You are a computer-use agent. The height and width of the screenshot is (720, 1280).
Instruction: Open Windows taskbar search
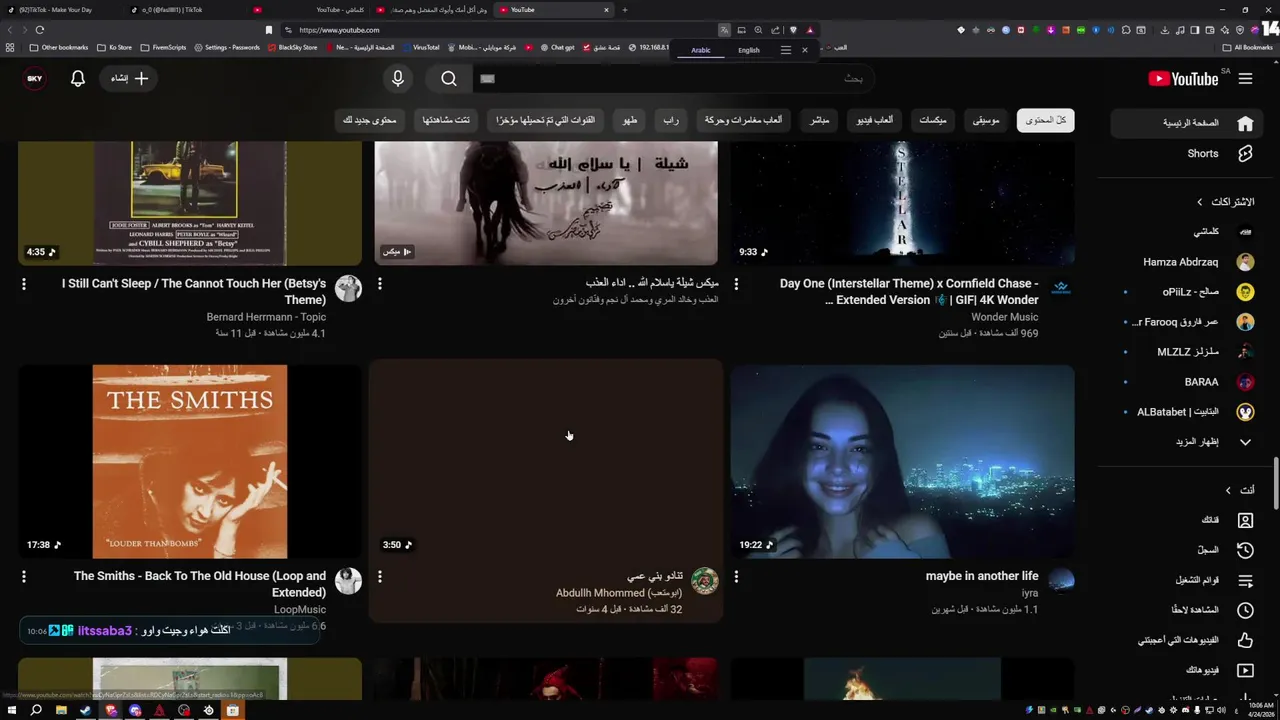[x=36, y=710]
